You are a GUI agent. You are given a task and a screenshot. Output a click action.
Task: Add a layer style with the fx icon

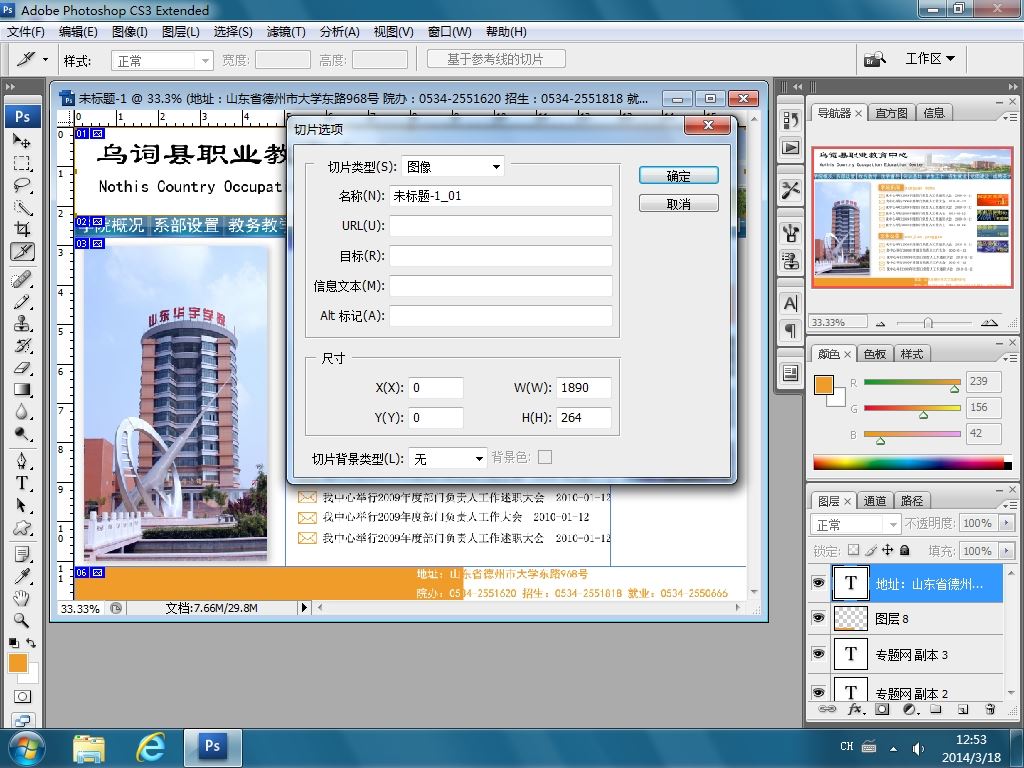coord(856,709)
